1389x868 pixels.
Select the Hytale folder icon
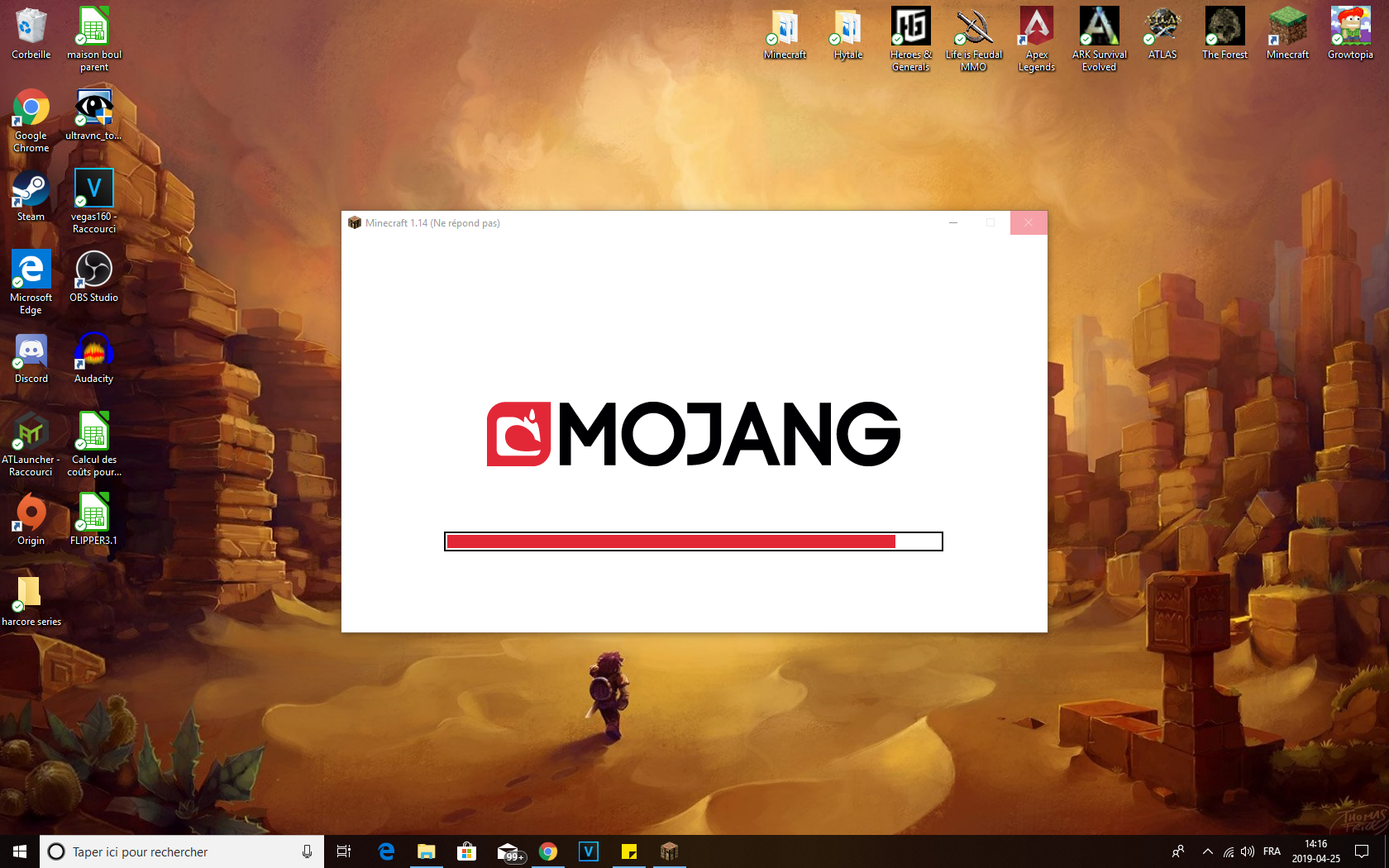847,34
